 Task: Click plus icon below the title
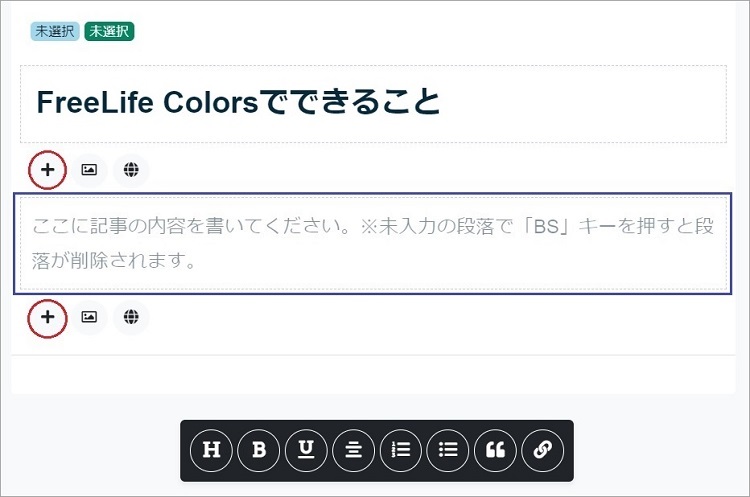[x=47, y=170]
